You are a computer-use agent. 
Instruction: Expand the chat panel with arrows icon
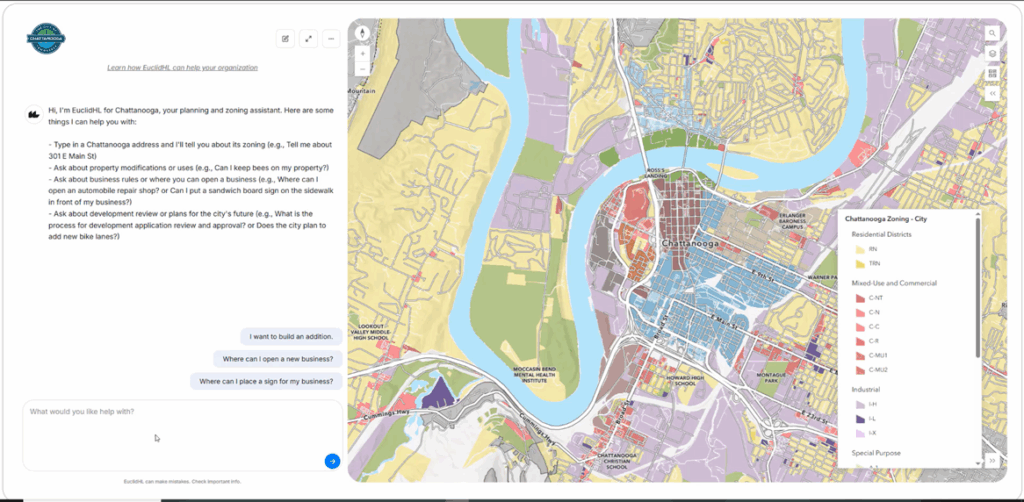coord(308,39)
